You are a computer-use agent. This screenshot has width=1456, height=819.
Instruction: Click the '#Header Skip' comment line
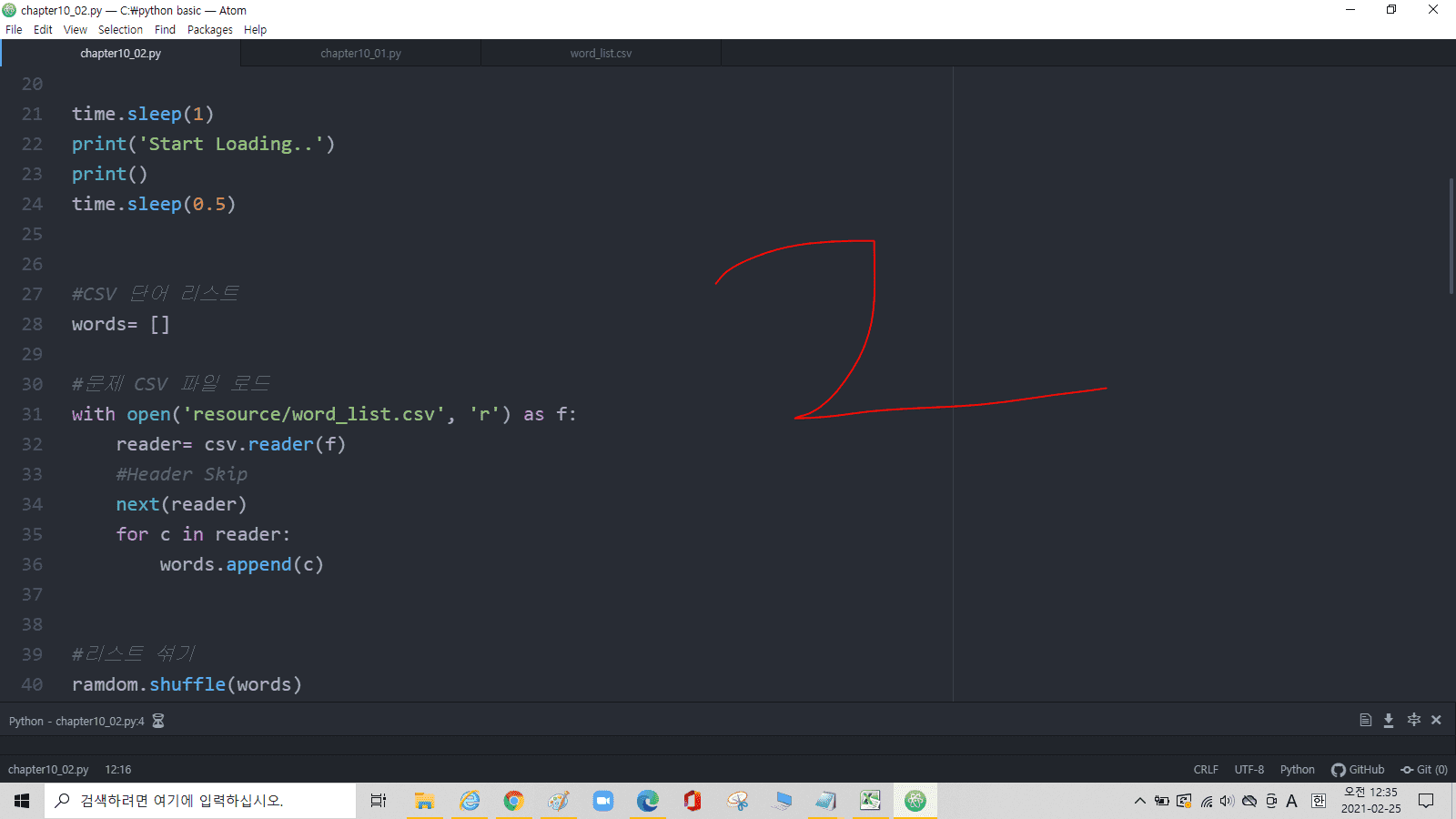tap(182, 474)
